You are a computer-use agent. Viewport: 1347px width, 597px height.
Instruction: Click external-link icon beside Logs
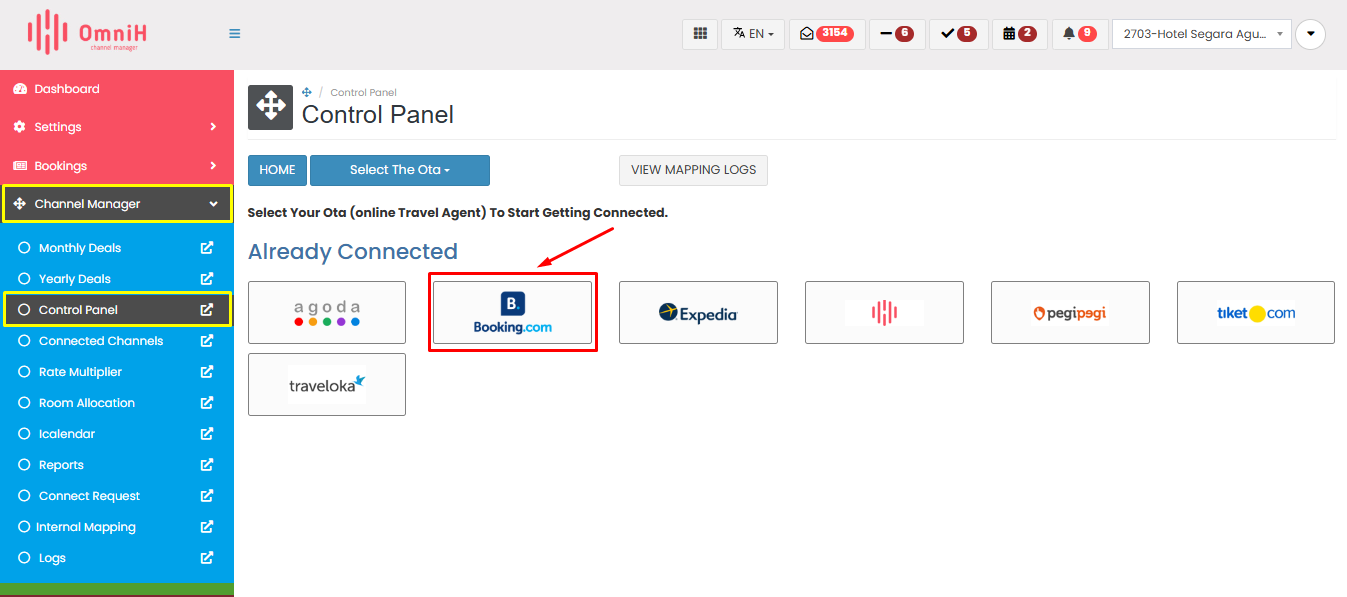point(207,558)
